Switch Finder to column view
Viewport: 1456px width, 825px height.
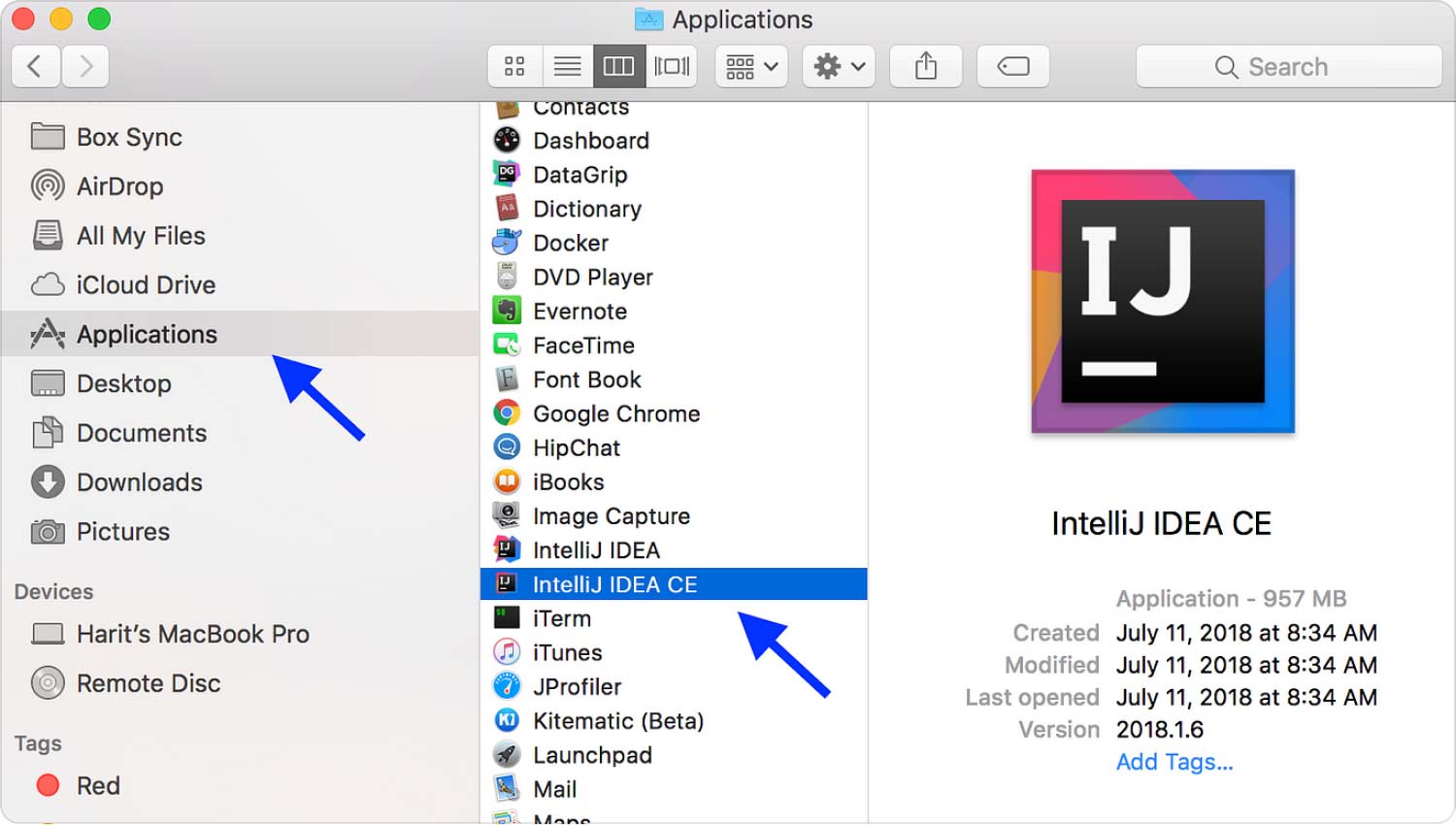point(618,67)
